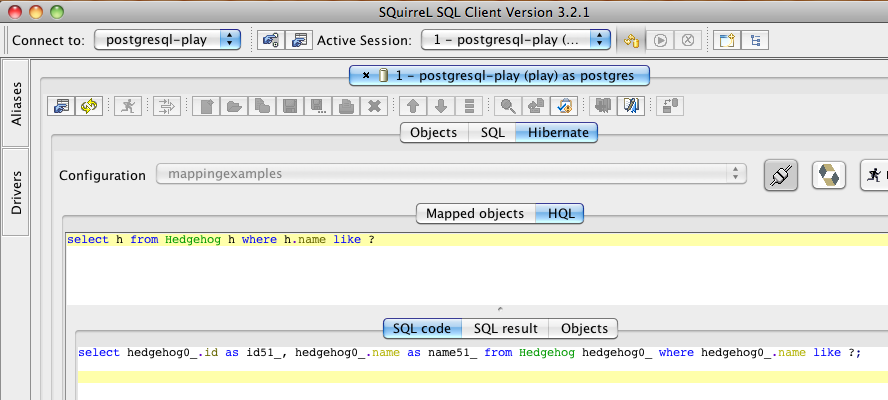Open the Configuration dropdown showing mappingexamples
The image size is (888, 400).
pos(451,174)
